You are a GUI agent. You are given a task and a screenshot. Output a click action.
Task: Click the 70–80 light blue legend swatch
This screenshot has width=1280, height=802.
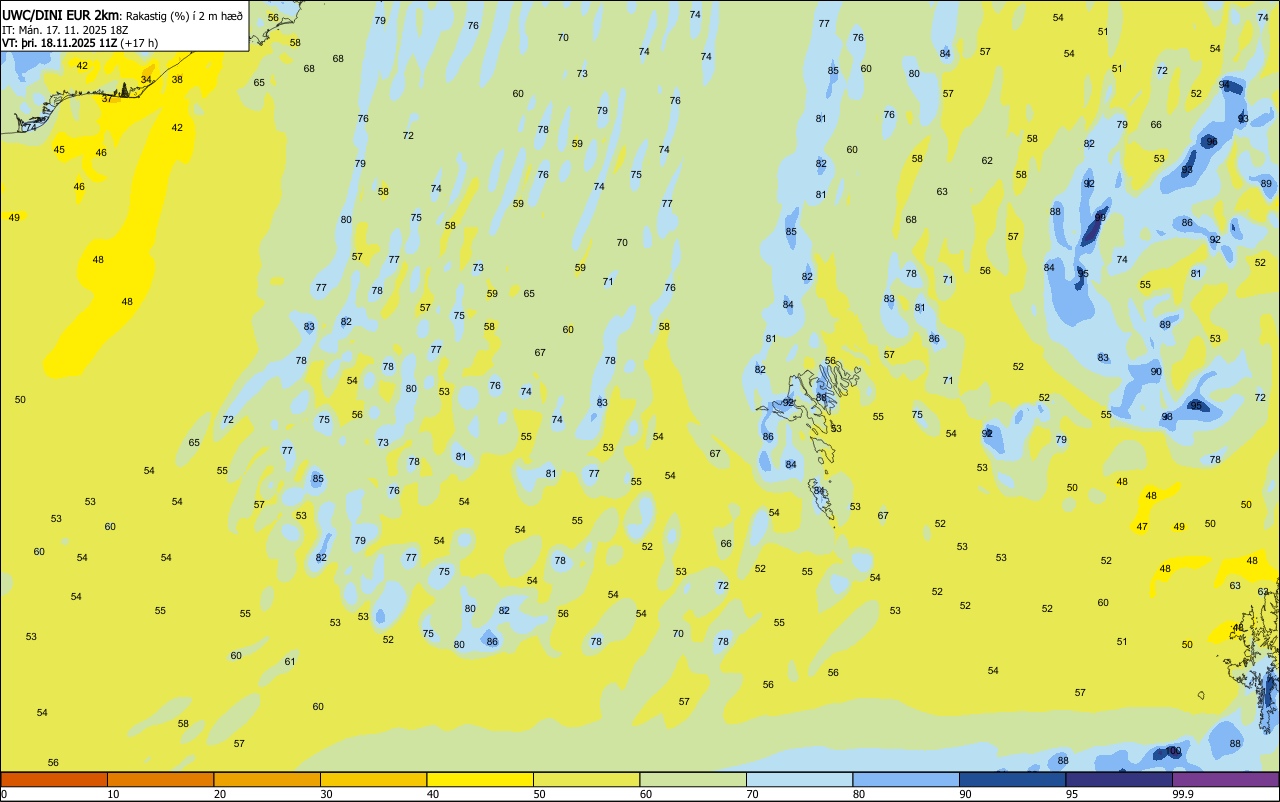(800, 779)
